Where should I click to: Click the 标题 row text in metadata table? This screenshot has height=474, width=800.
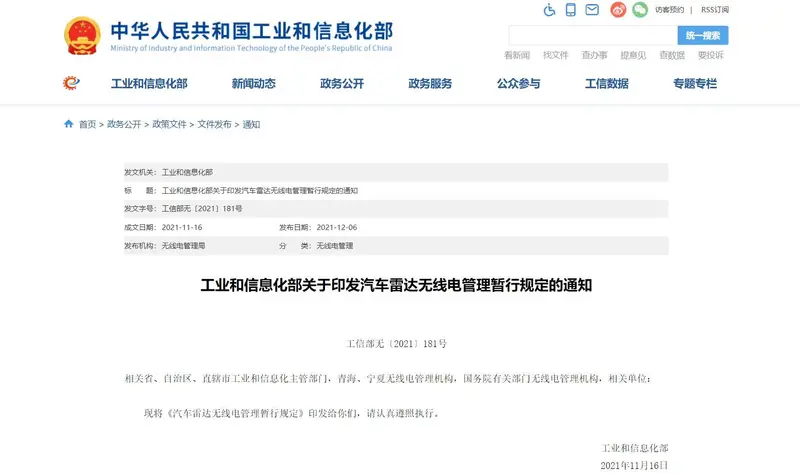[260, 190]
